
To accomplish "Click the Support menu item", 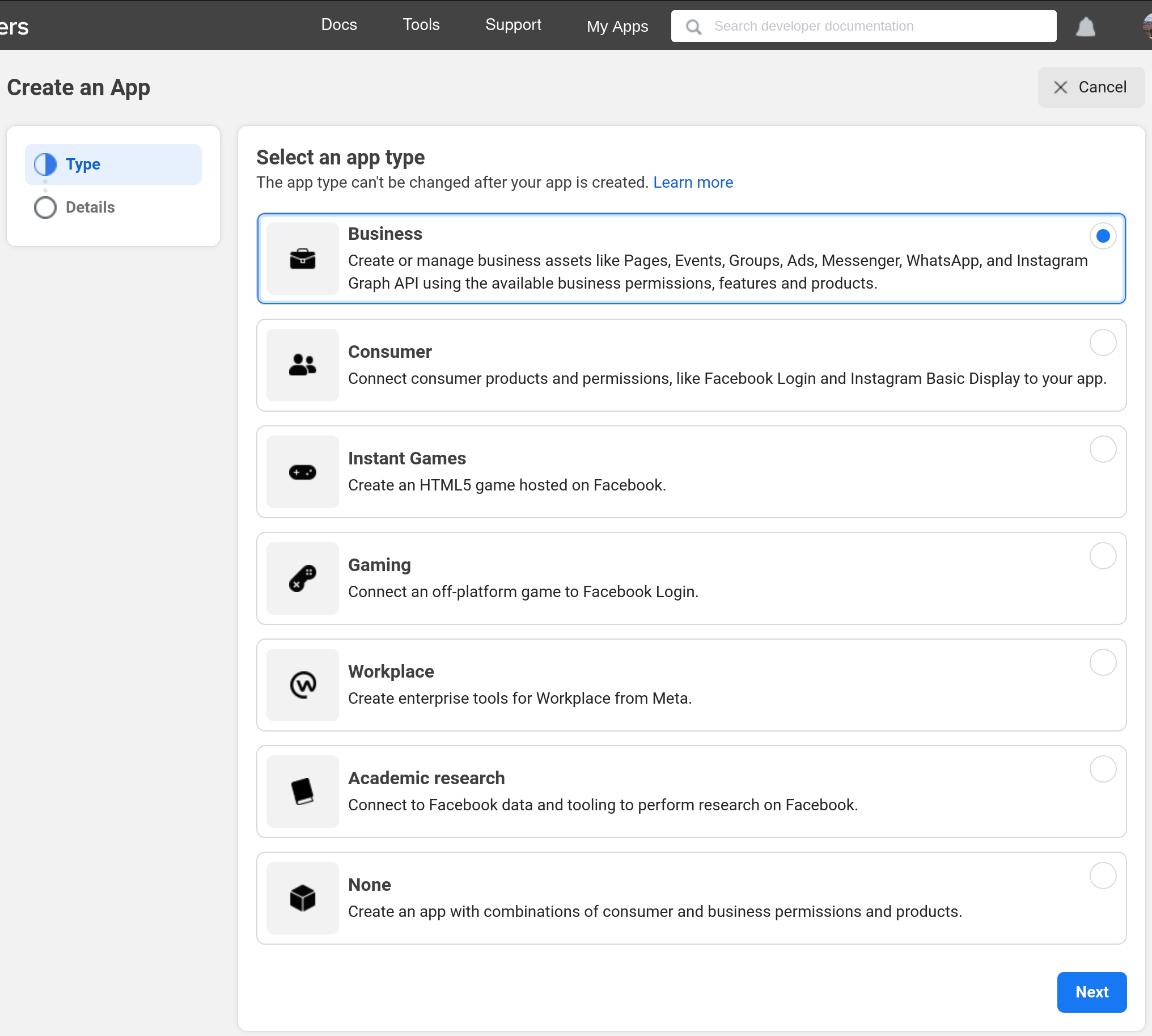I will [512, 25].
